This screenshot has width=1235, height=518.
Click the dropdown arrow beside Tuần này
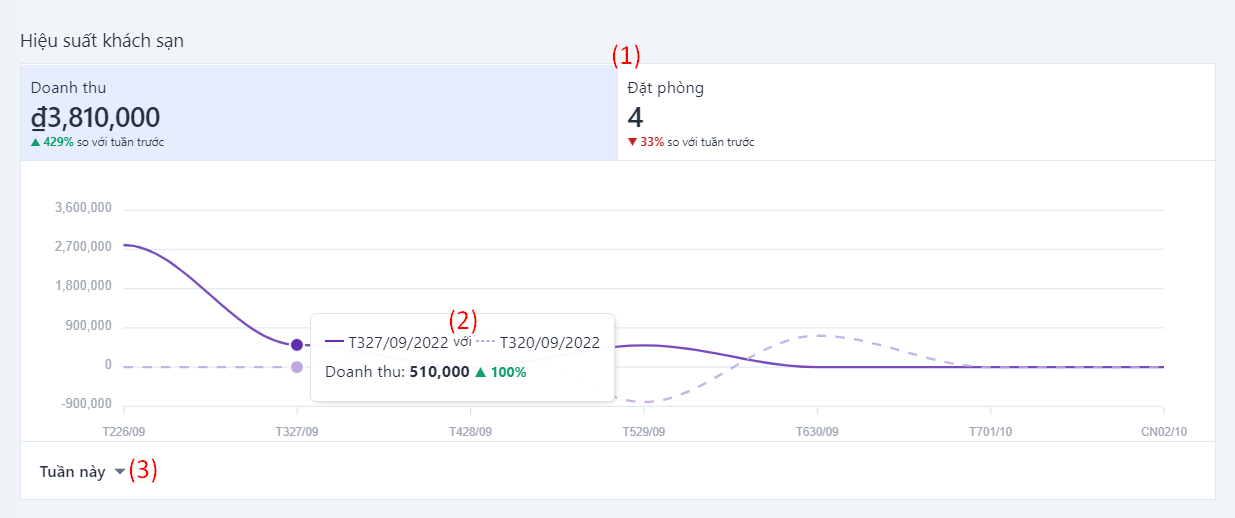120,472
